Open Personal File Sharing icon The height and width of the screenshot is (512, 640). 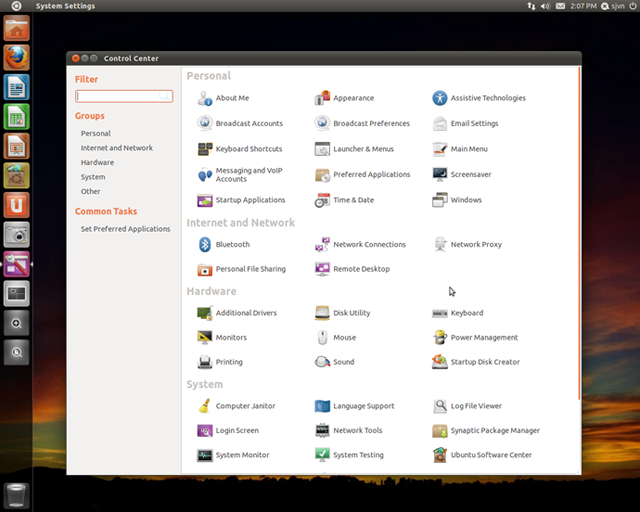coord(204,269)
